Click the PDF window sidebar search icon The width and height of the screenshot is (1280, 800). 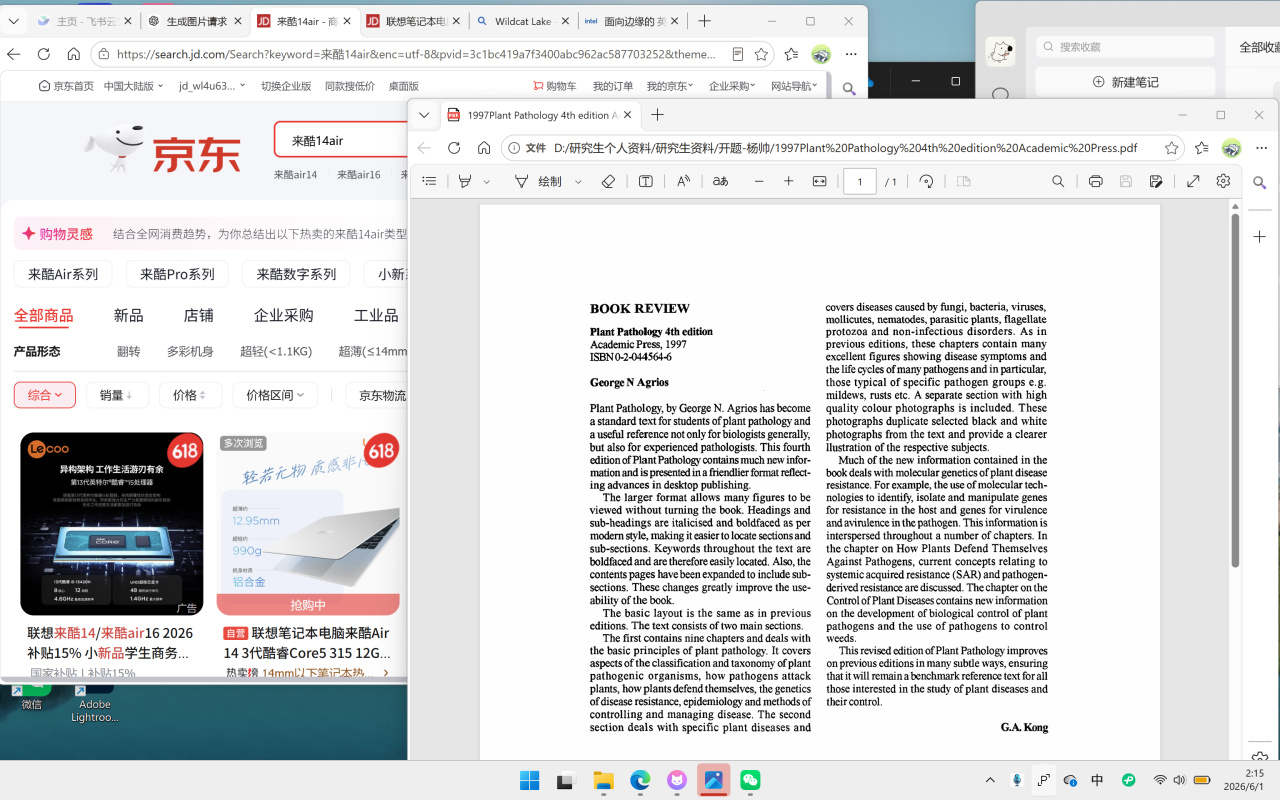[x=1260, y=183]
